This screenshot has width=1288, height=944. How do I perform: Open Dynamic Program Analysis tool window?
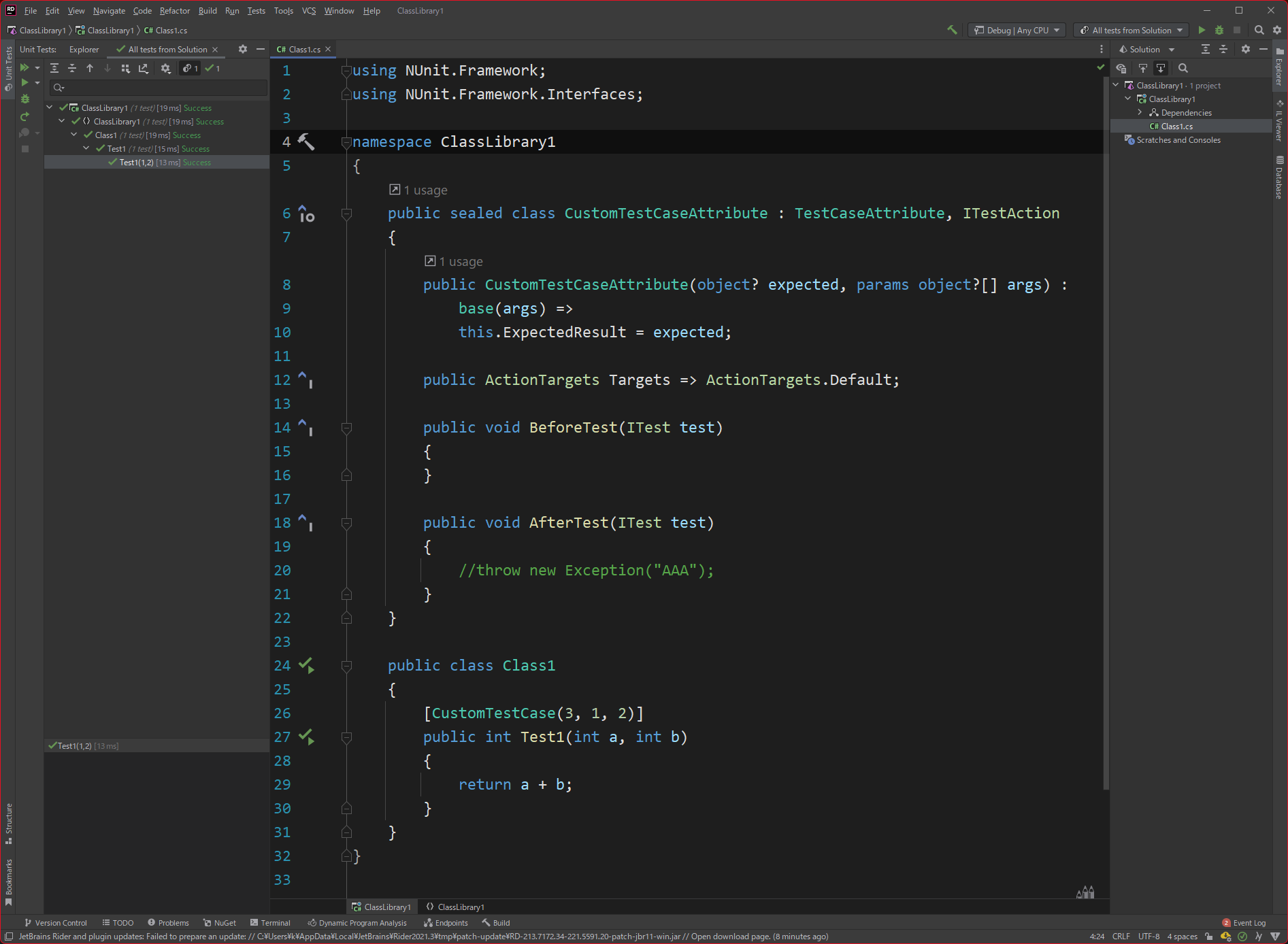pyautogui.click(x=357, y=923)
